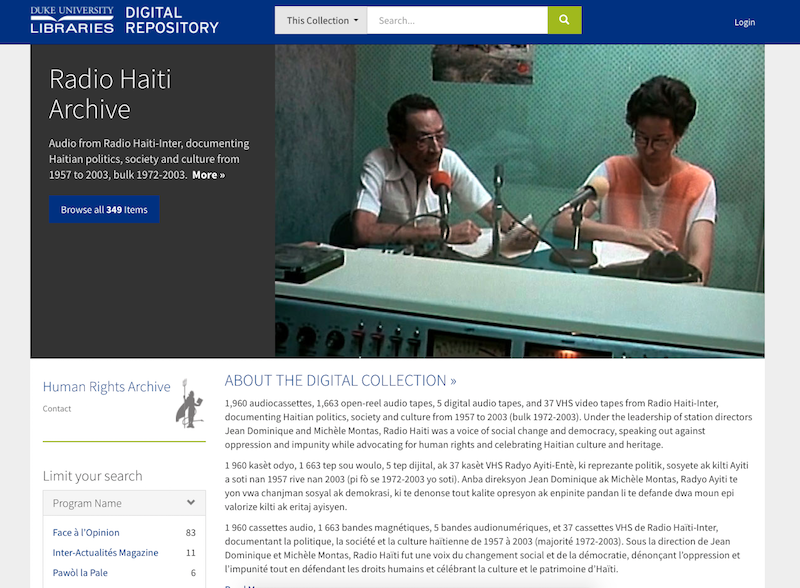Click the Radio Haiti Archive title
This screenshot has width=800, height=588.
click(110, 94)
